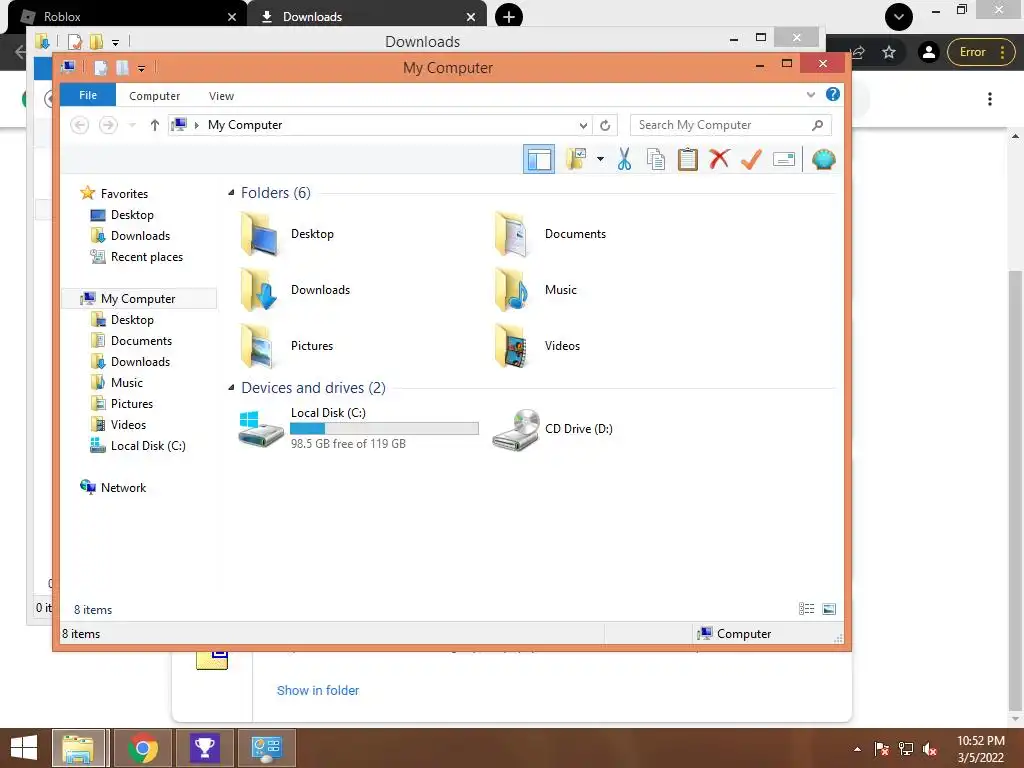Select Network in the navigation pane
Image resolution: width=1024 pixels, height=768 pixels.
113,487
